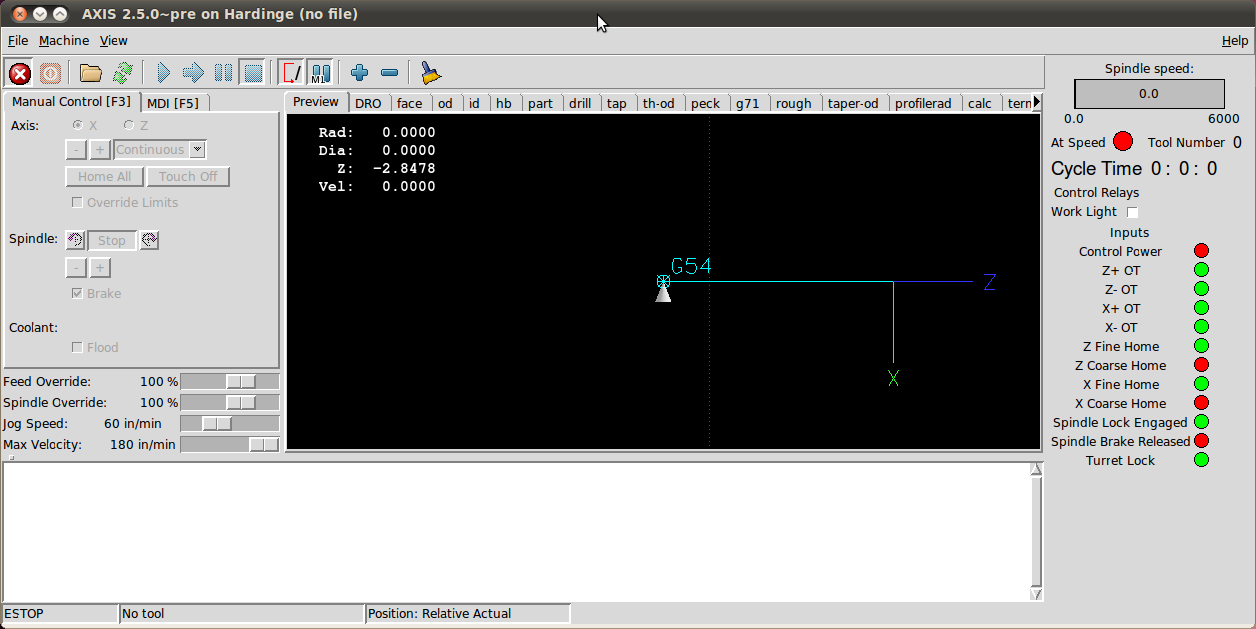Open the th-od tab
This screenshot has height=629, width=1256.
(659, 103)
